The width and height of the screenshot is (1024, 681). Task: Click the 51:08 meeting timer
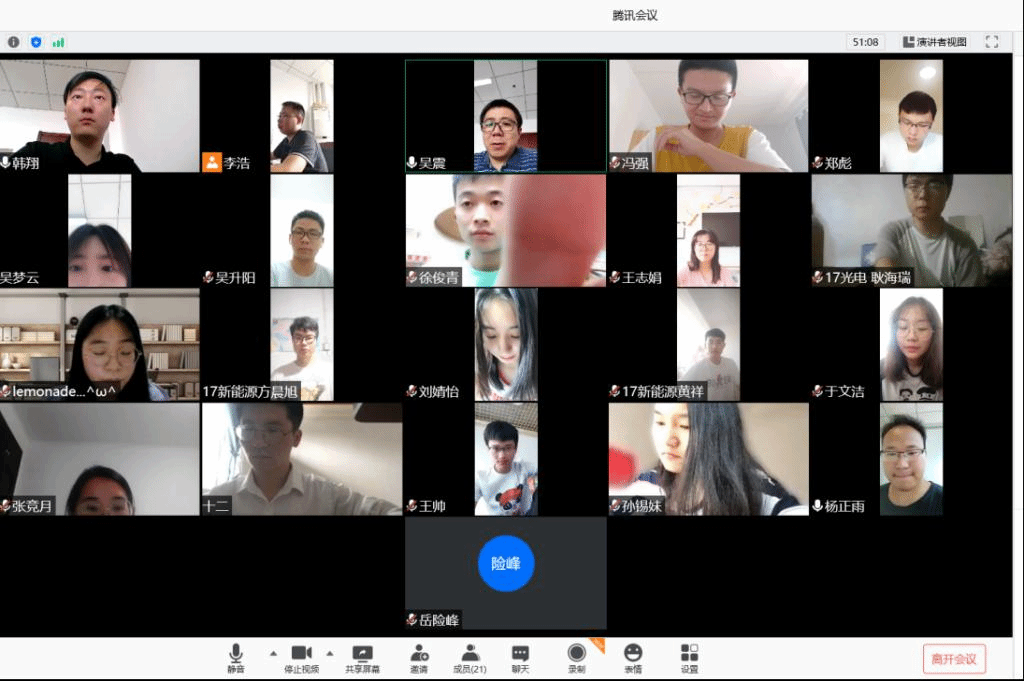(x=865, y=42)
